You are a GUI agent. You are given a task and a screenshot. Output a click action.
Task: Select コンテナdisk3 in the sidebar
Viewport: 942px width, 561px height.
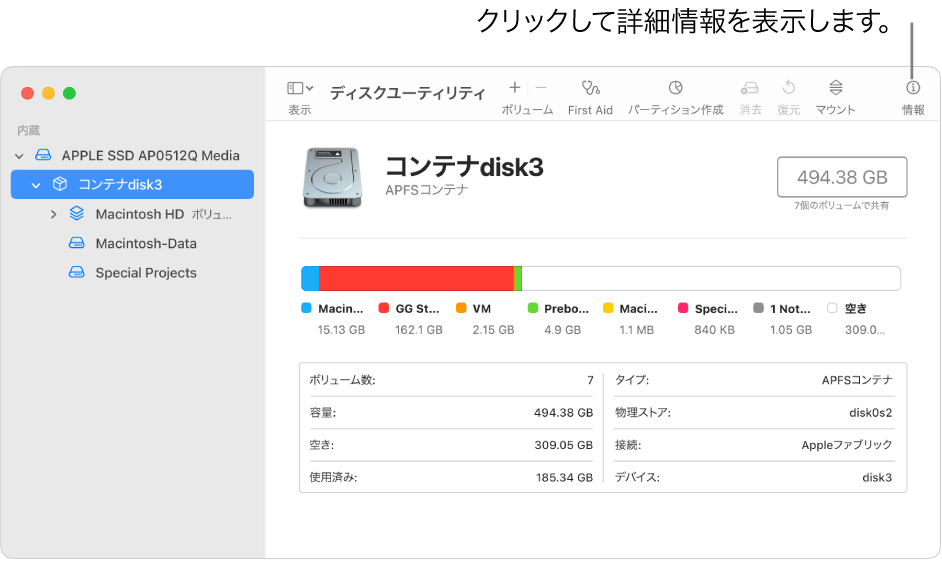click(132, 184)
